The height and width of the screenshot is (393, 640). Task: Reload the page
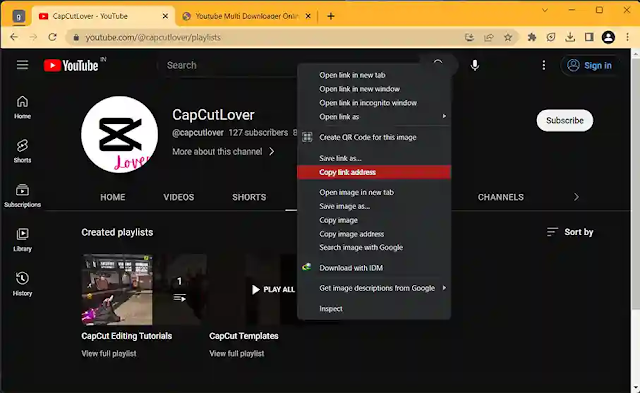click(x=53, y=37)
